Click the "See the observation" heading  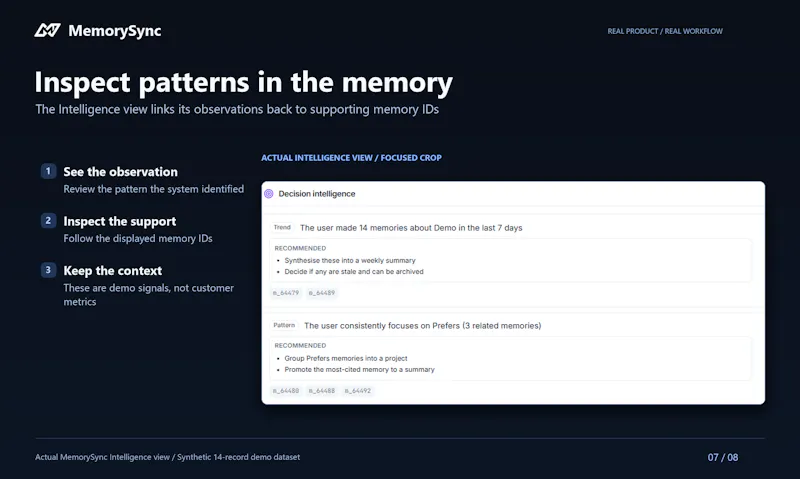click(x=120, y=172)
